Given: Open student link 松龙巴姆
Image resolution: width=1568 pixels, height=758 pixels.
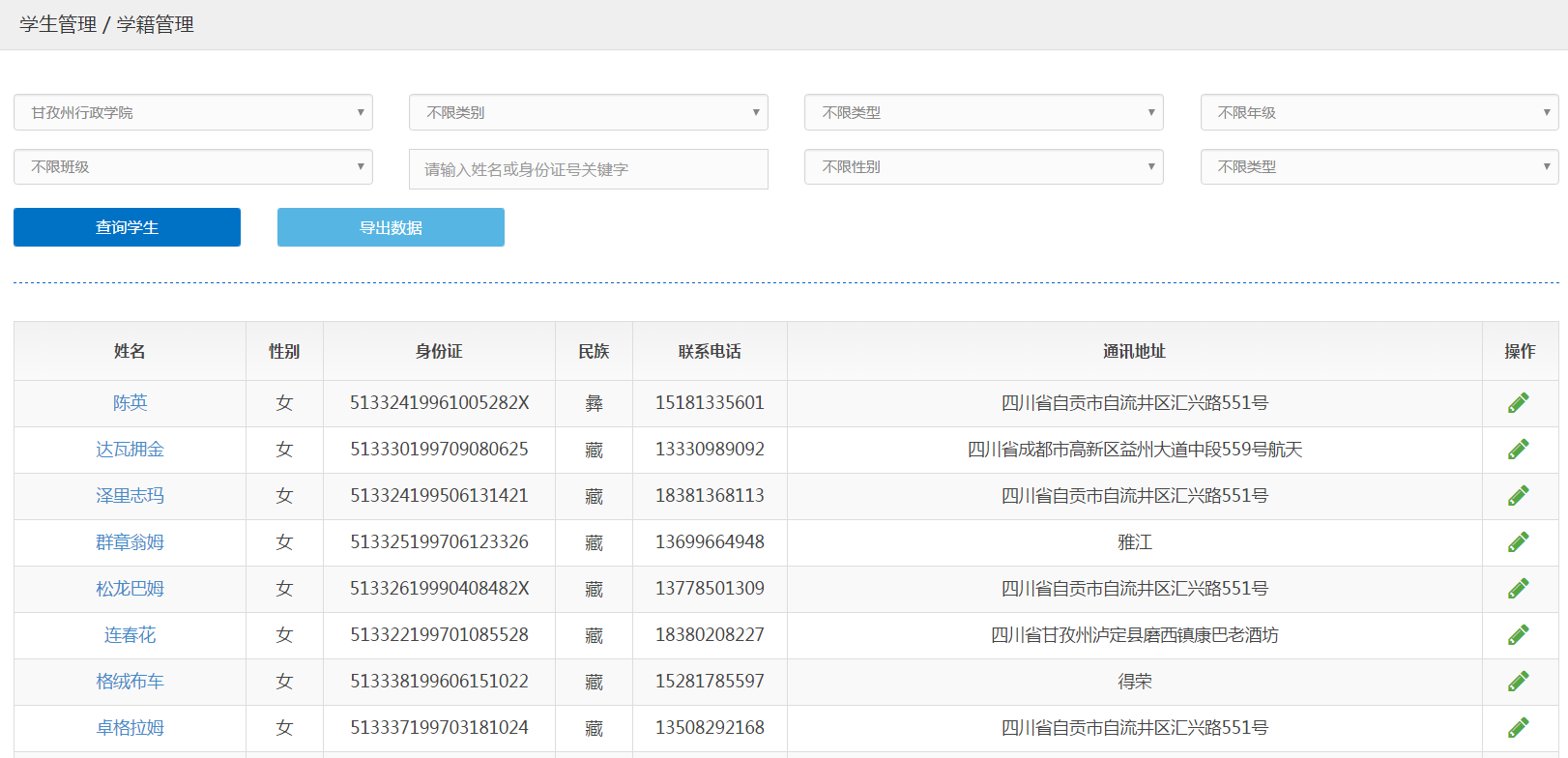Looking at the screenshot, I should (131, 589).
